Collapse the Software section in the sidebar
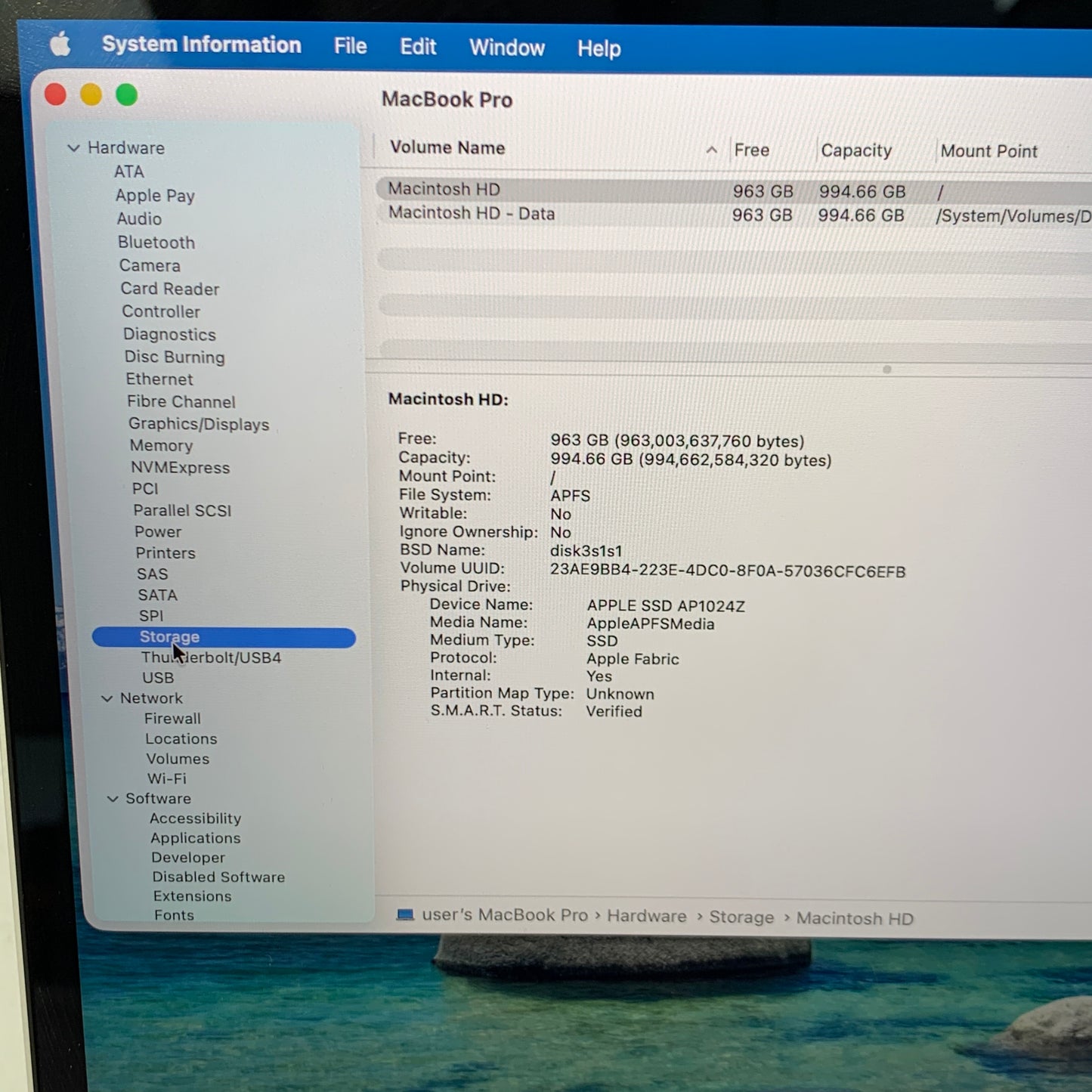Image resolution: width=1092 pixels, height=1092 pixels. coord(113,799)
